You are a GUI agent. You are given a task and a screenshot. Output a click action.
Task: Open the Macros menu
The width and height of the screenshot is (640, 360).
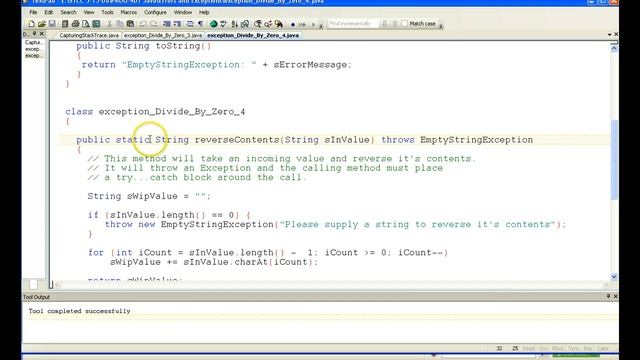[x=129, y=12]
